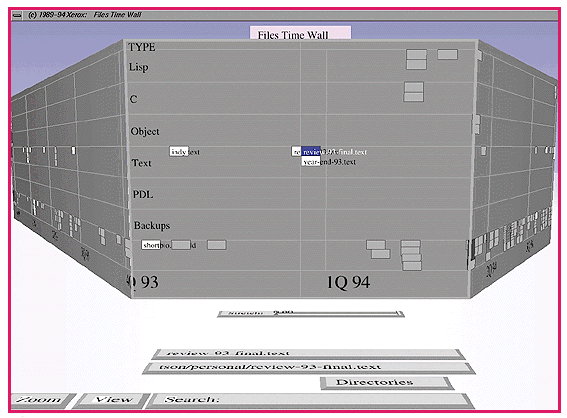Click the Text row label

[141, 163]
